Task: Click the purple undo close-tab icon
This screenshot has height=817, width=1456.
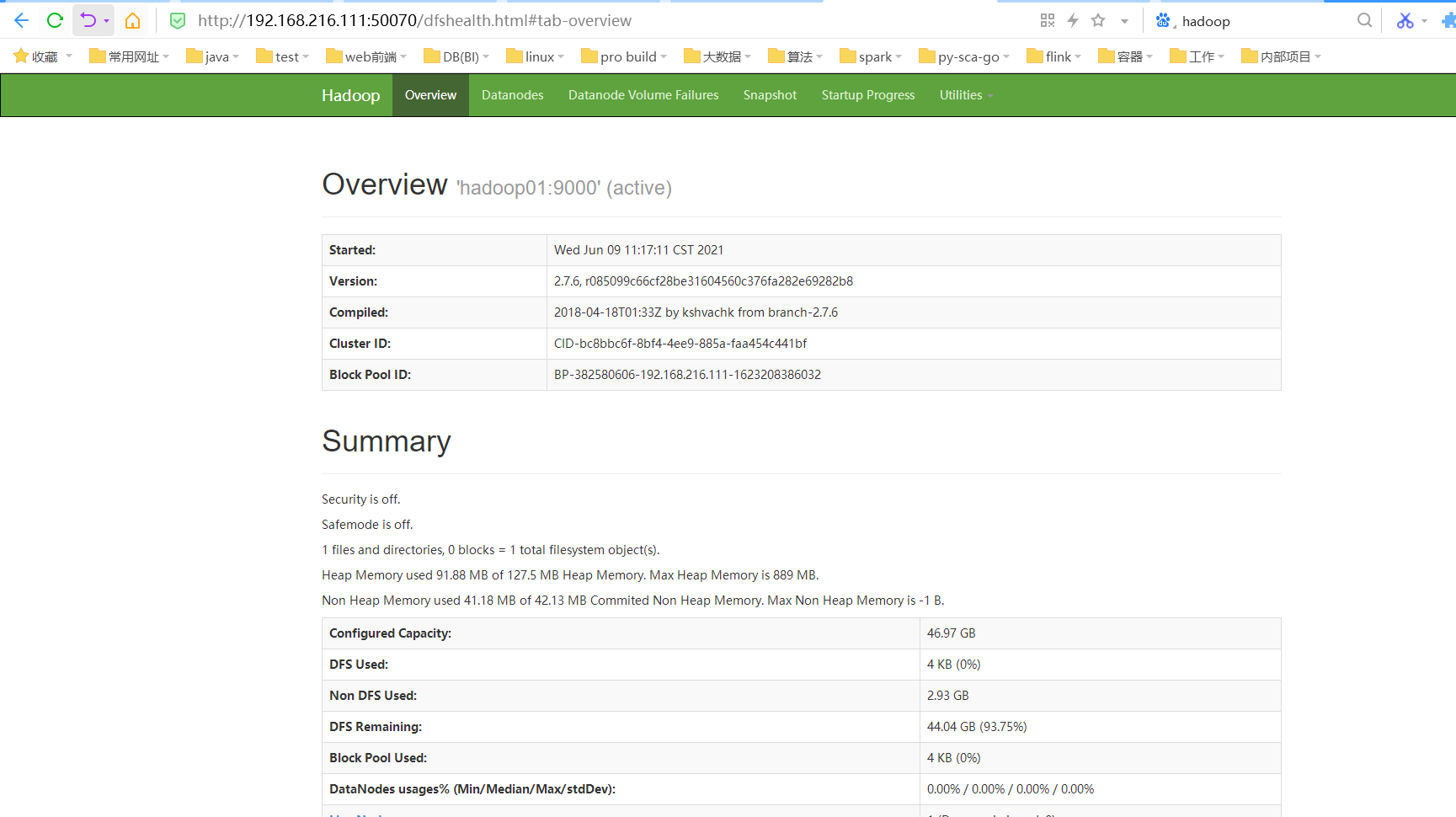Action: [88, 20]
